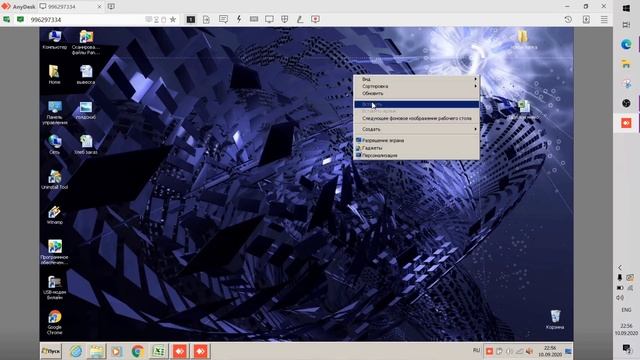Open the AnyDesk display settings monitor icon
640x360 pixels.
point(269,19)
